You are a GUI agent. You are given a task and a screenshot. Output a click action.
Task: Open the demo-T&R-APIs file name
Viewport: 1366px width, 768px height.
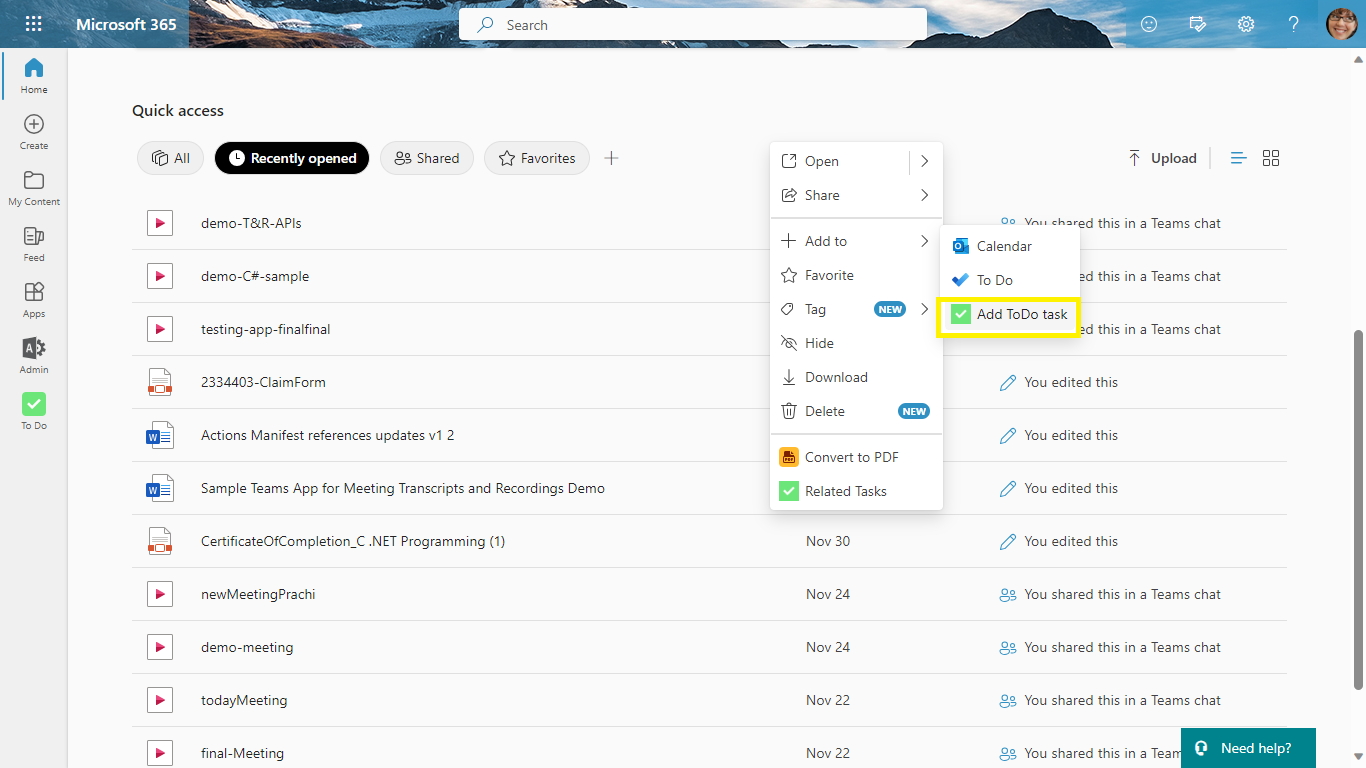[x=251, y=223]
